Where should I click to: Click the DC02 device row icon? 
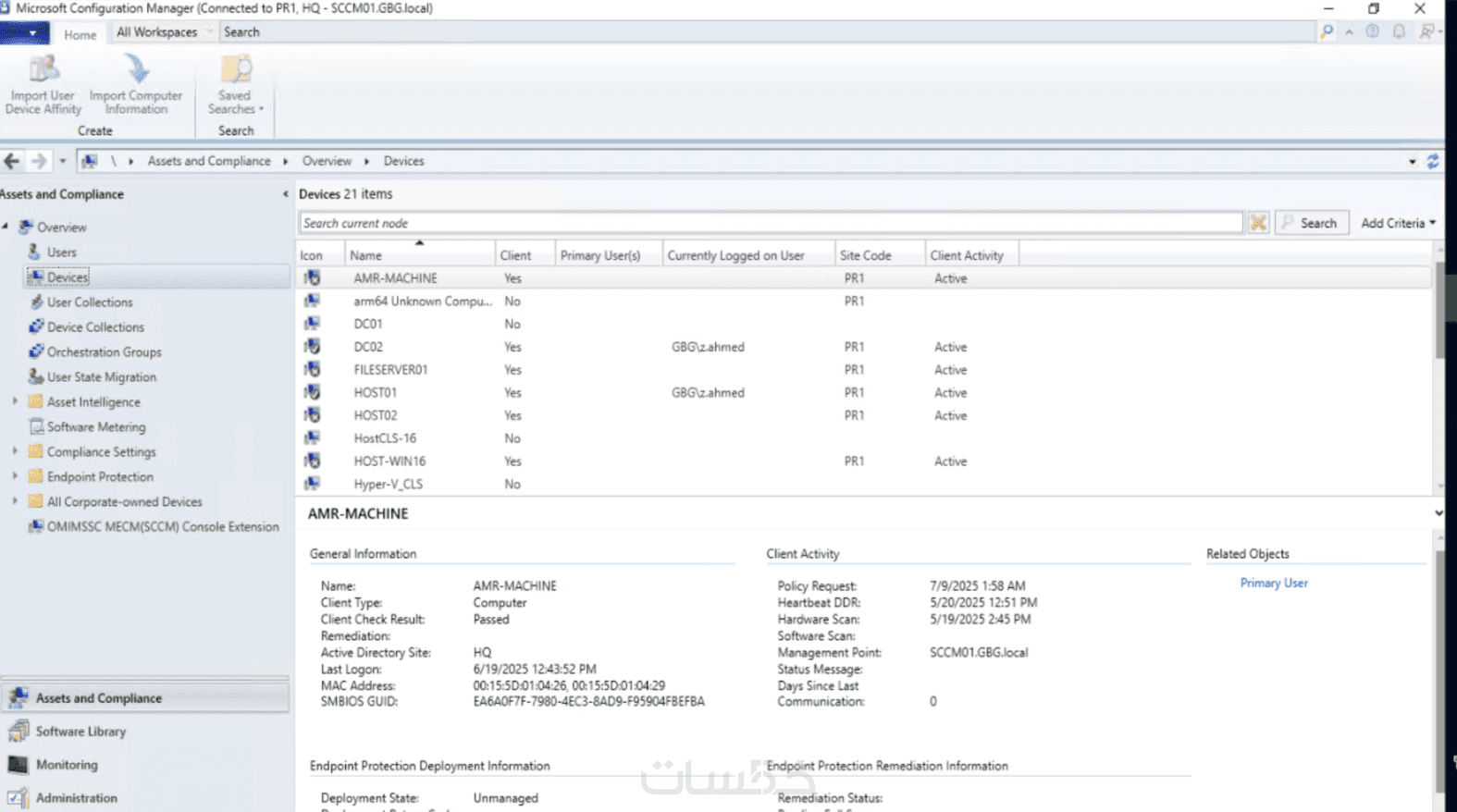313,347
